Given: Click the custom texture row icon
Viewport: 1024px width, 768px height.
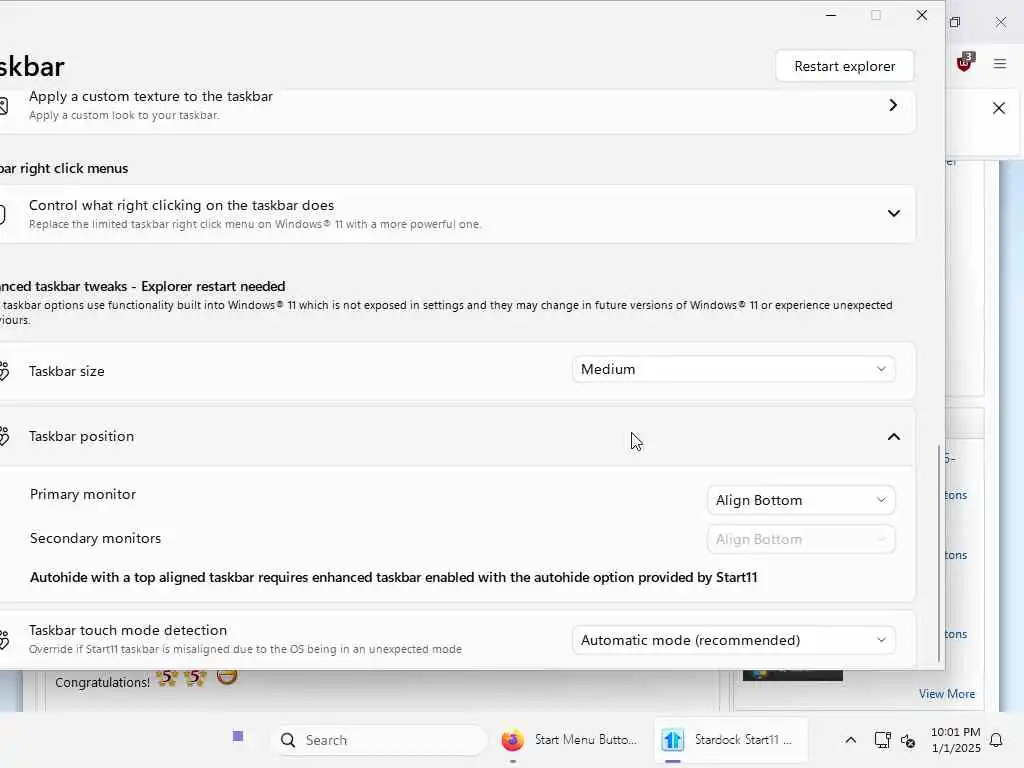Looking at the screenshot, I should pos(3,105).
